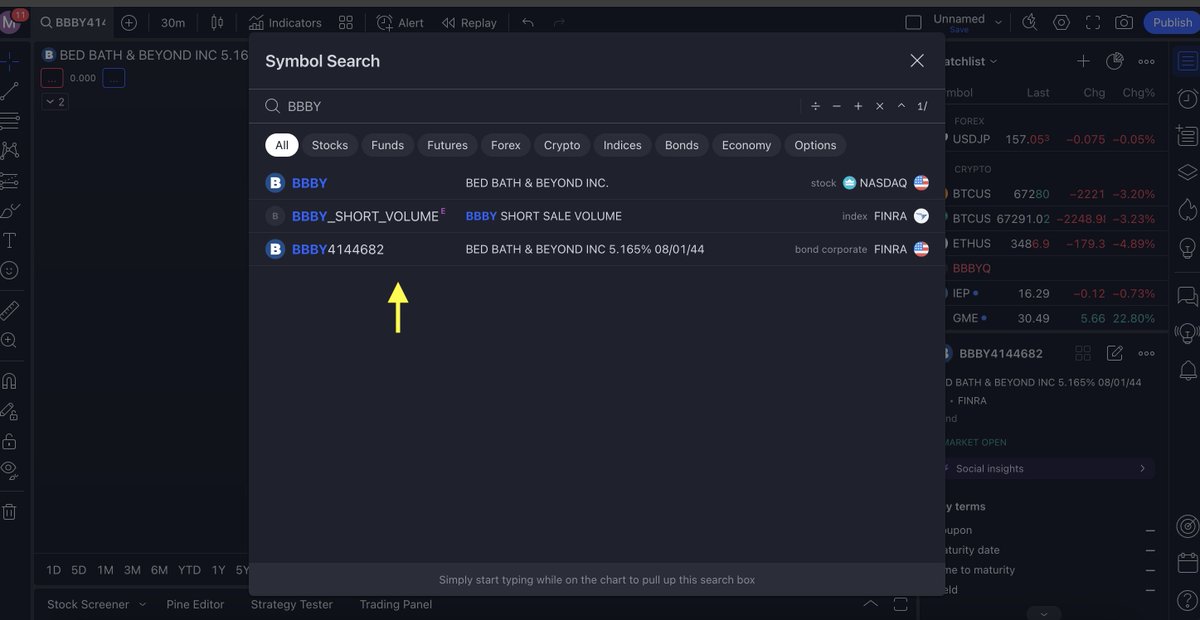Select the brush drawing tool
This screenshot has height=620, width=1200.
9,211
